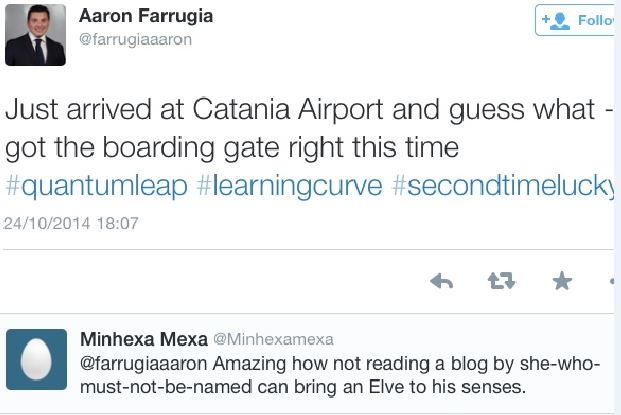Viewport: 621px width, 415px height.
Task: Click the @farrugiaaaron handle below the name
Action: pyautogui.click(x=135, y=40)
